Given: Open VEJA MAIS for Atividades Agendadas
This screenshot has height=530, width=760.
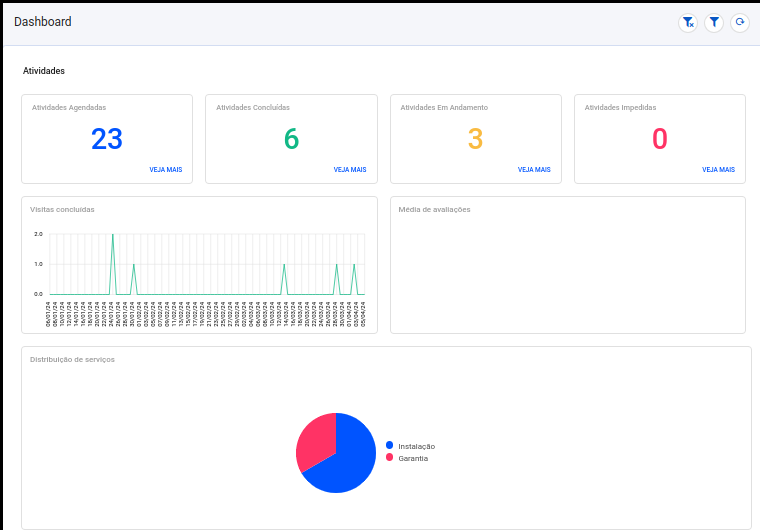Looking at the screenshot, I should (x=166, y=170).
